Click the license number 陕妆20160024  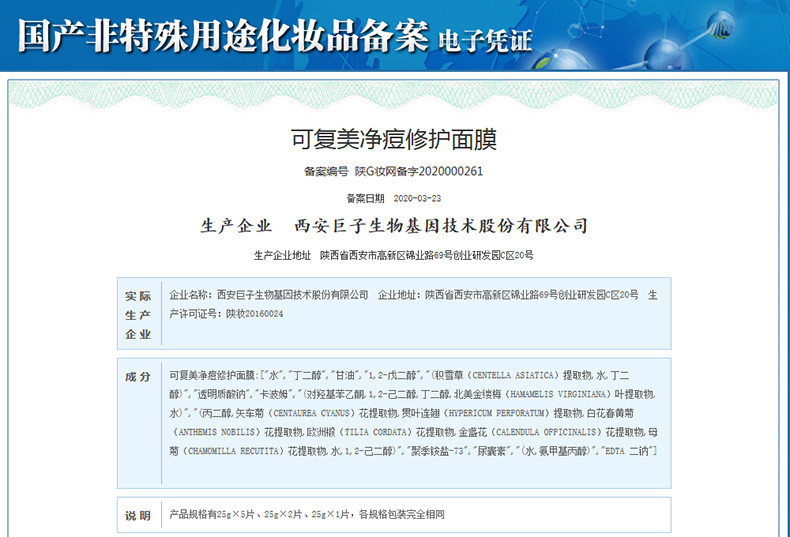coord(254,314)
